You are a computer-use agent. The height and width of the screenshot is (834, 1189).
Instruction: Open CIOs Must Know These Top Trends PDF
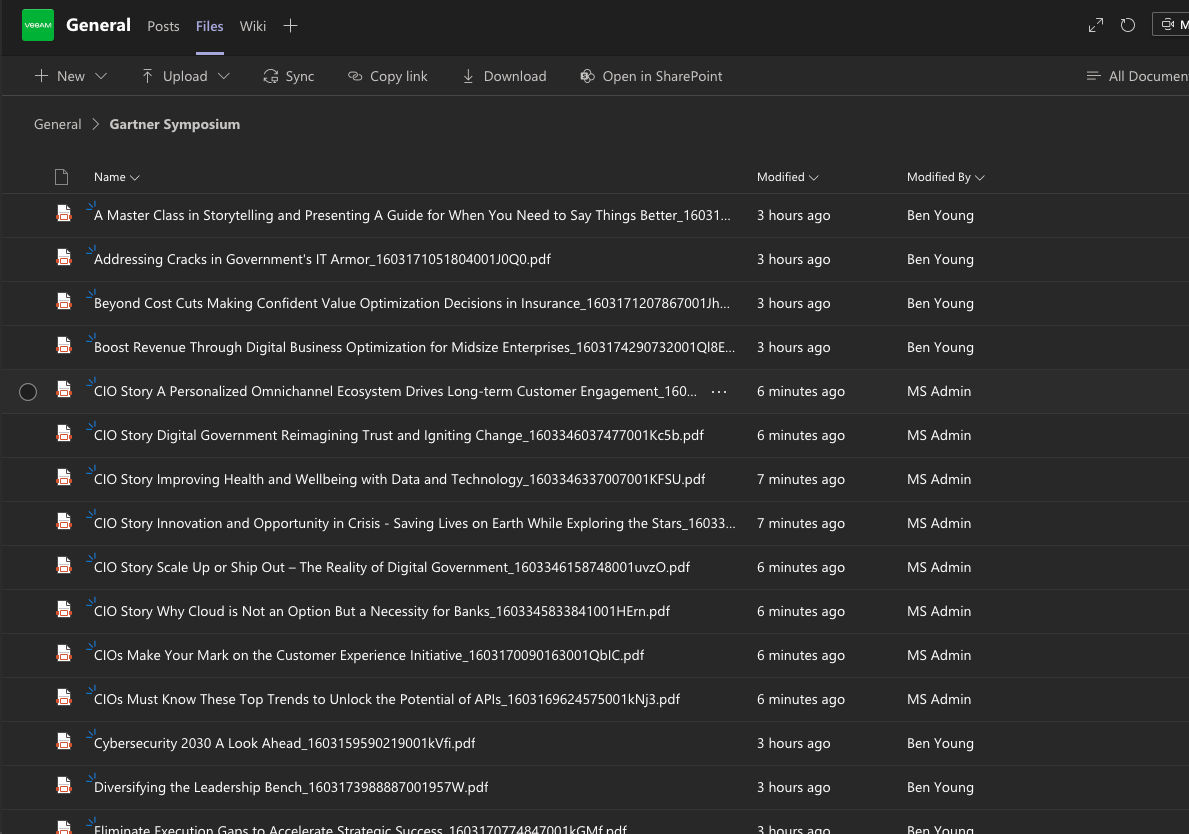coord(387,699)
